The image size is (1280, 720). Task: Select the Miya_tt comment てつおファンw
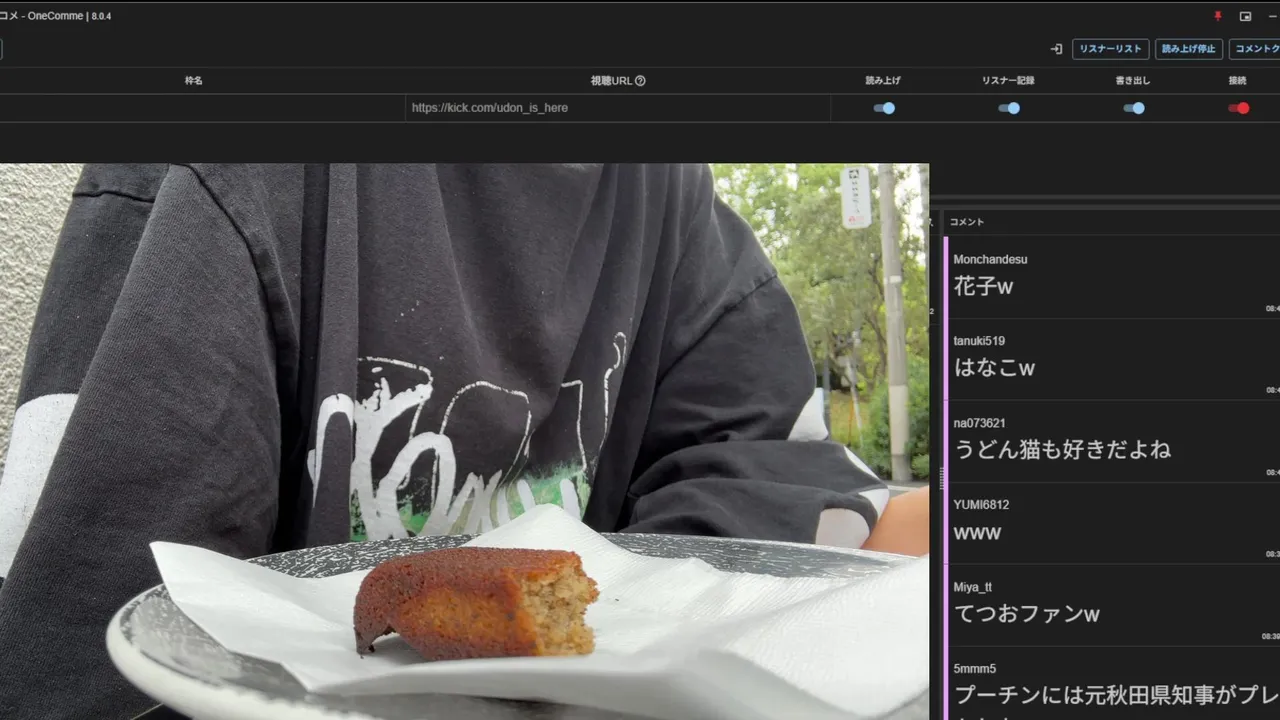1112,605
